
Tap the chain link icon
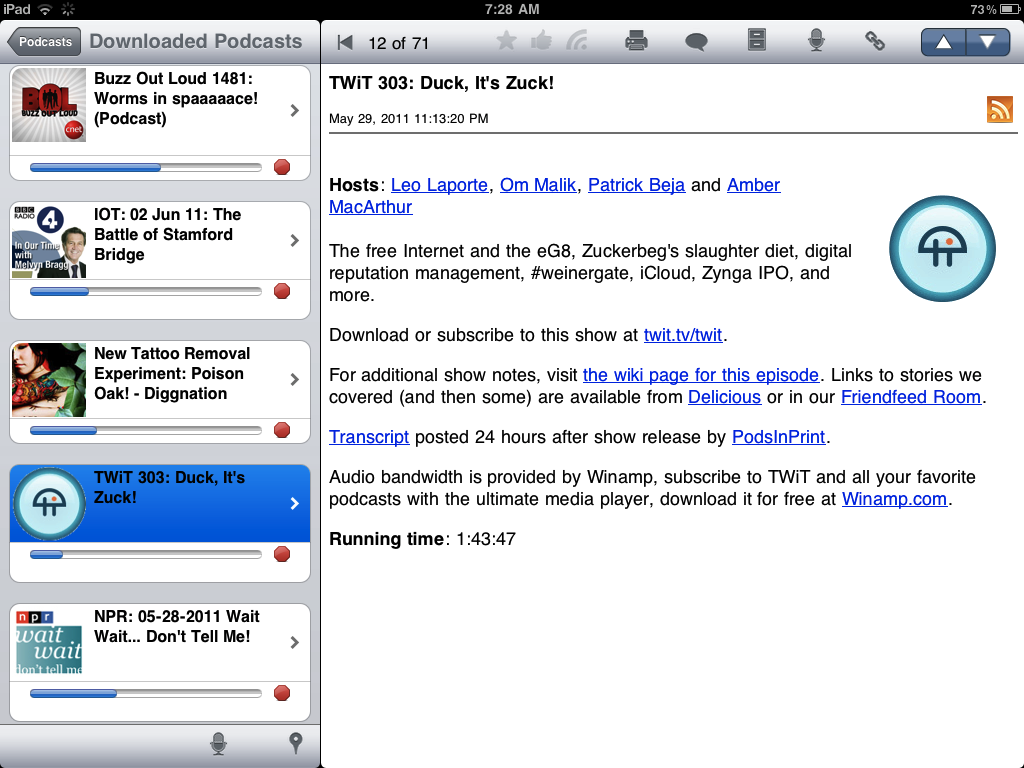click(x=875, y=41)
